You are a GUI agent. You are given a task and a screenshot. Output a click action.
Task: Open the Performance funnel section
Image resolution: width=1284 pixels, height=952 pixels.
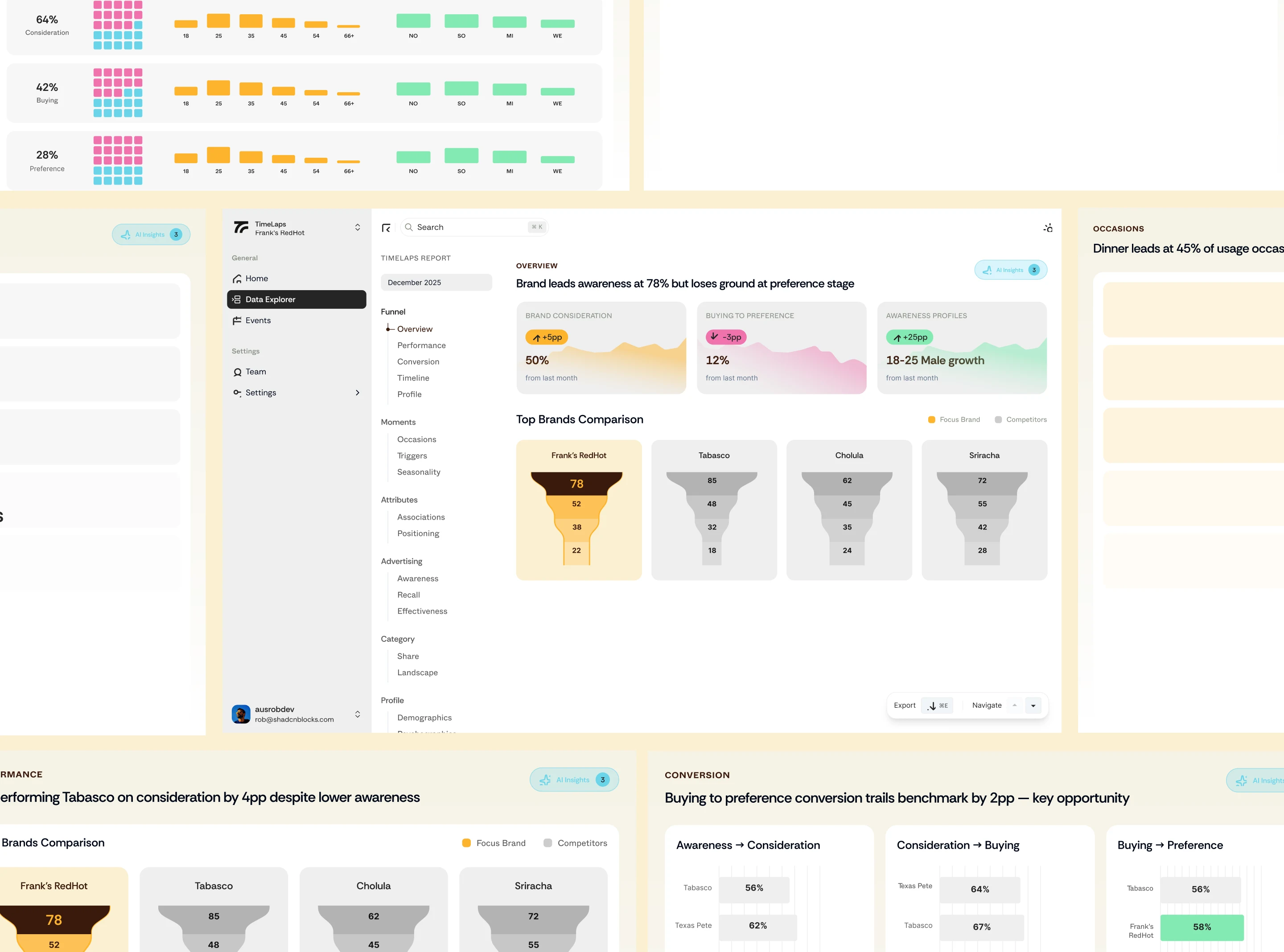[421, 346]
